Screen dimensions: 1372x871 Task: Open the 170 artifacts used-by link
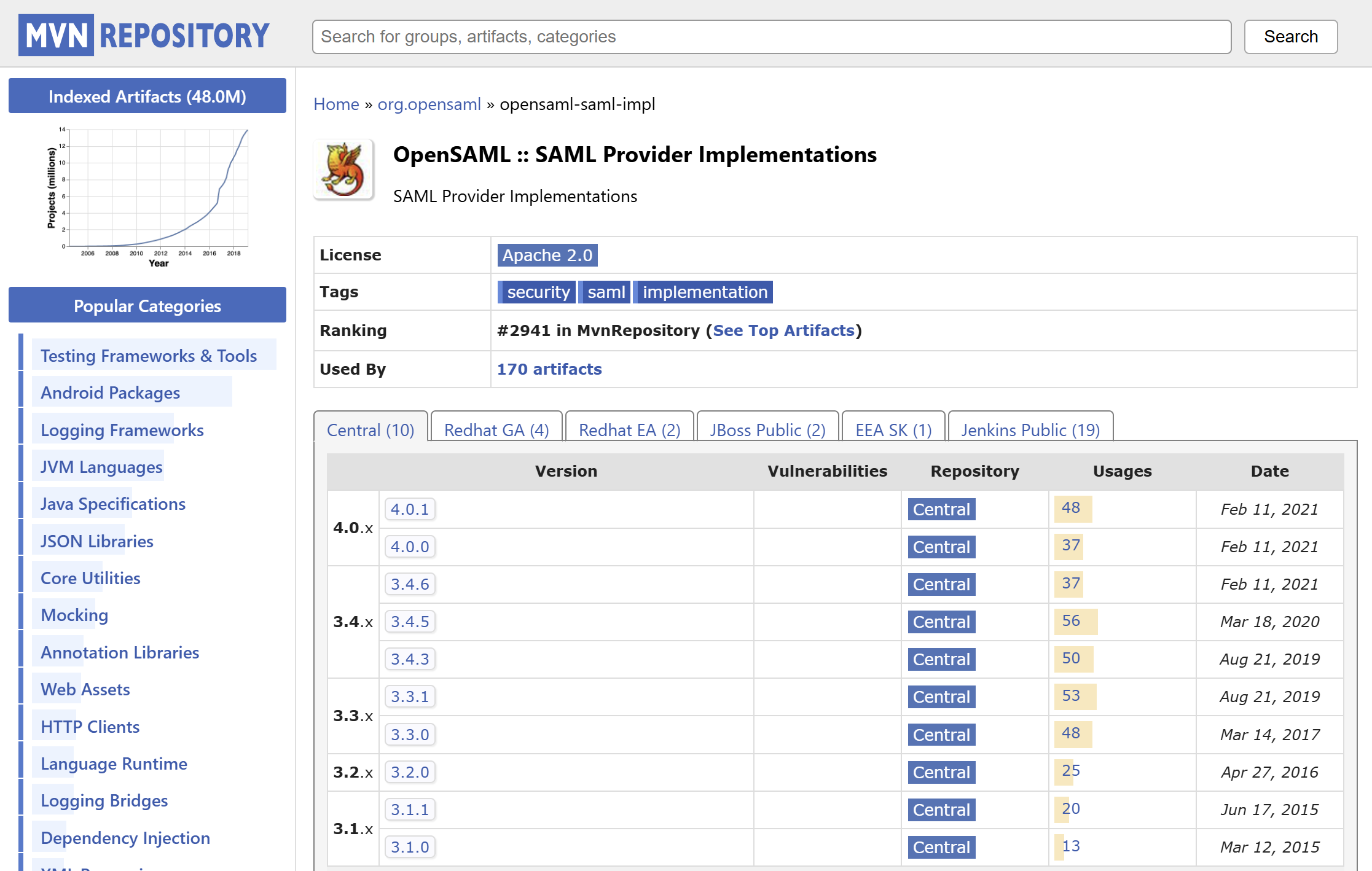tap(549, 369)
